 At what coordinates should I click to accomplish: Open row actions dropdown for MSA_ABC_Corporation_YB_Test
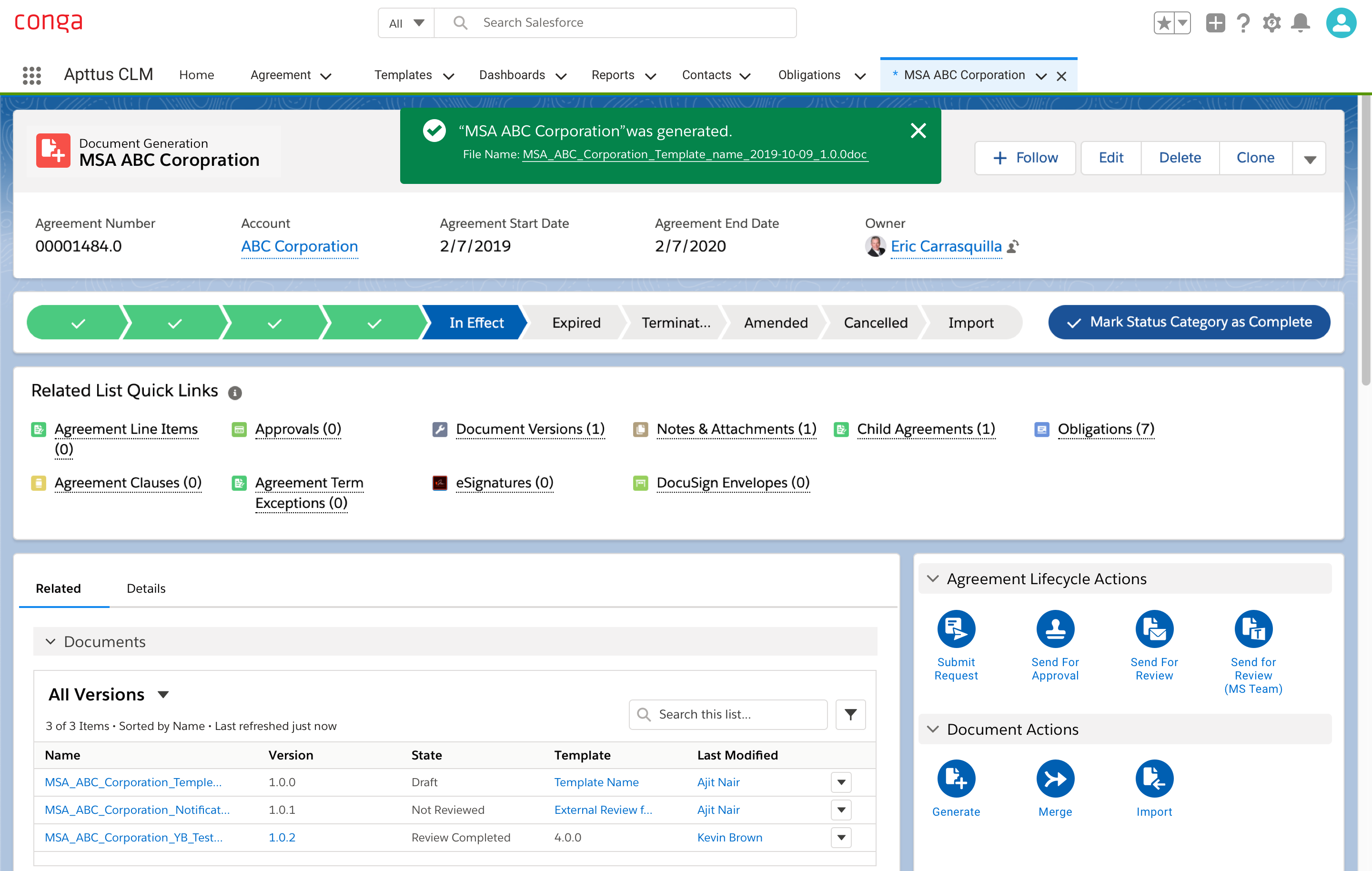[x=841, y=837]
